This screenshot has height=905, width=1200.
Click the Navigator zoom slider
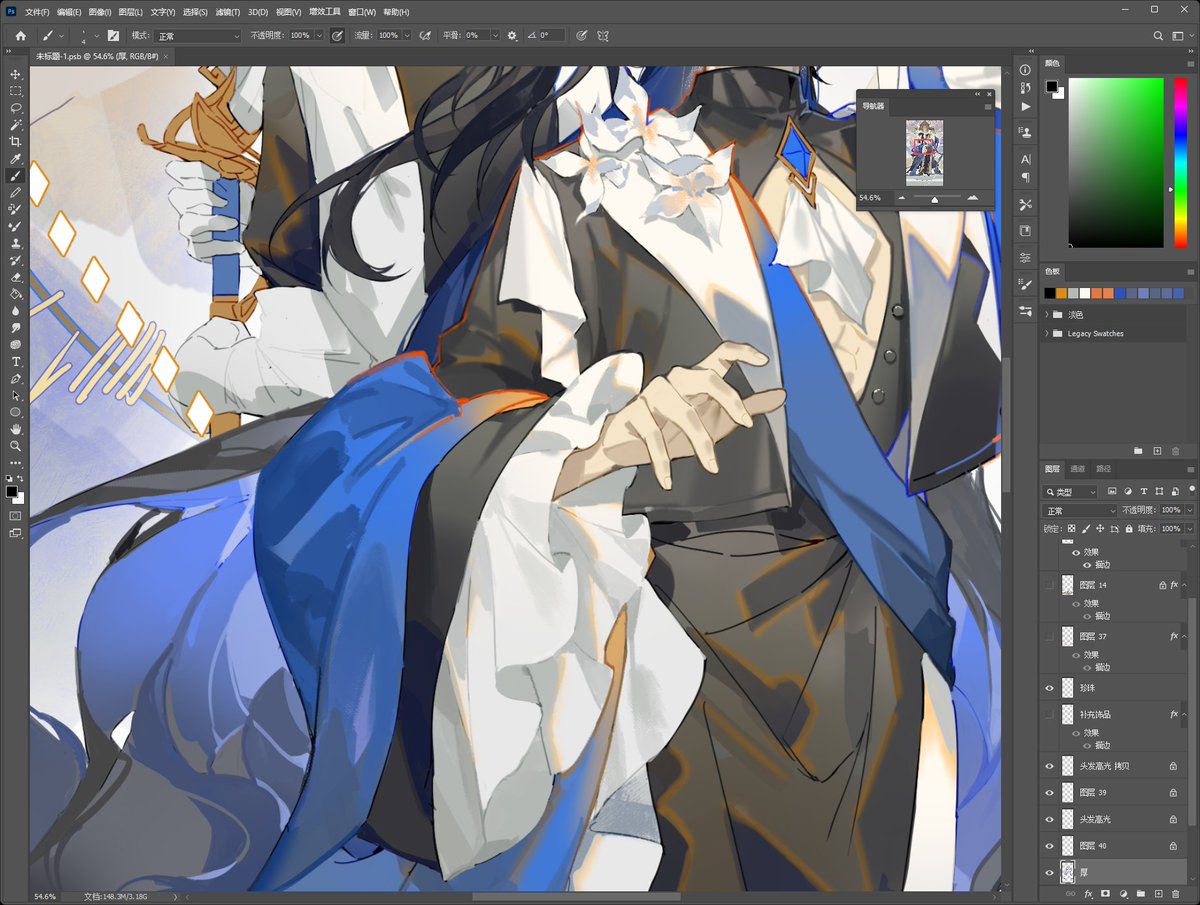(x=935, y=198)
